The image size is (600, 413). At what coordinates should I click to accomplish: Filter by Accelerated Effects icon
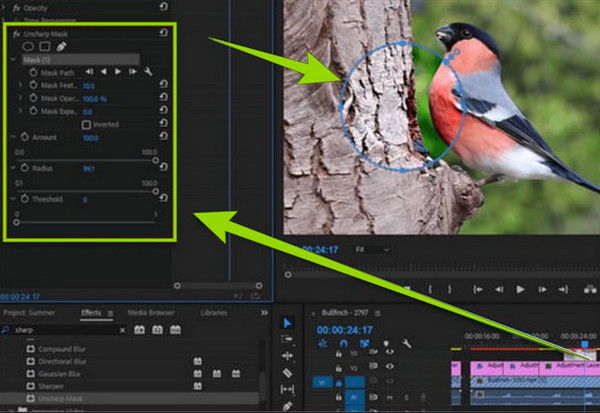[139, 330]
